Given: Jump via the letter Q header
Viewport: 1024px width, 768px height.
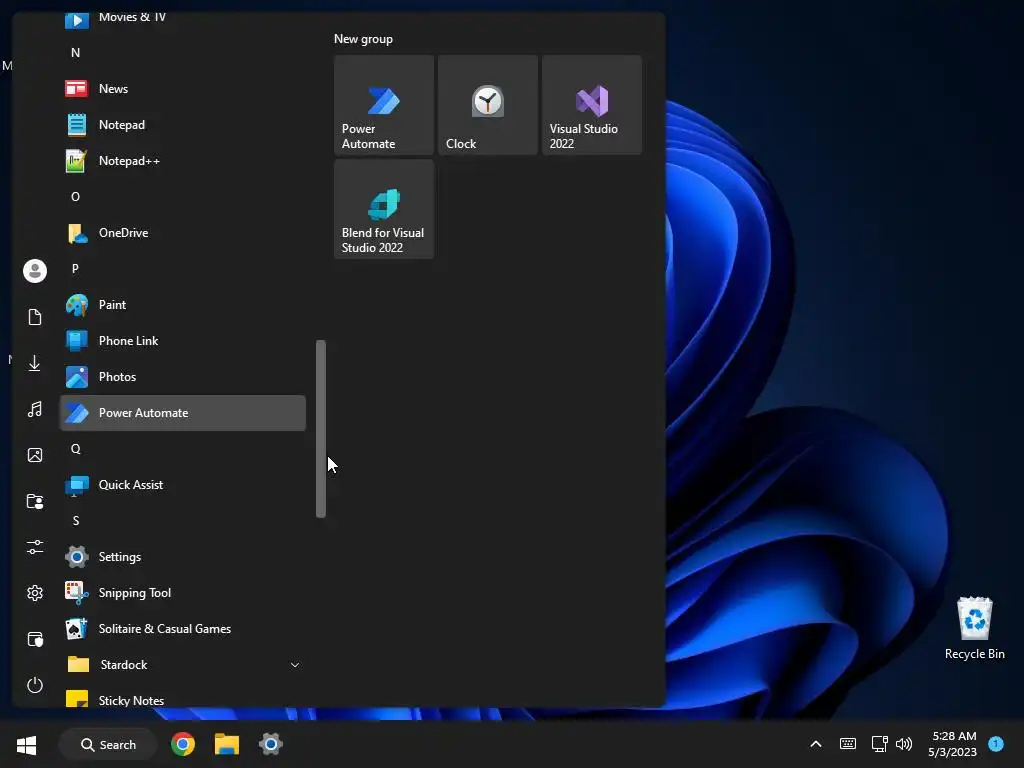Looking at the screenshot, I should tap(76, 449).
